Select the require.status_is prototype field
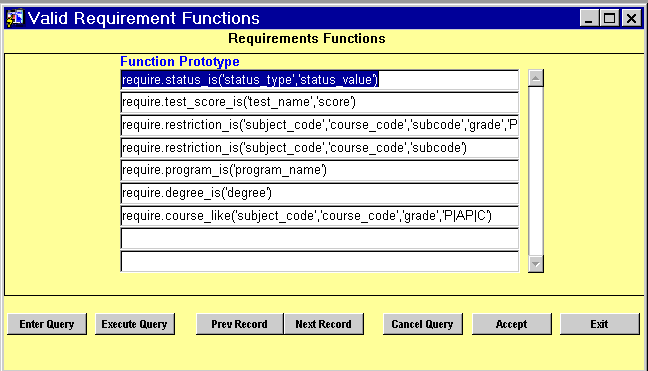This screenshot has height=371, width=648. [320, 80]
